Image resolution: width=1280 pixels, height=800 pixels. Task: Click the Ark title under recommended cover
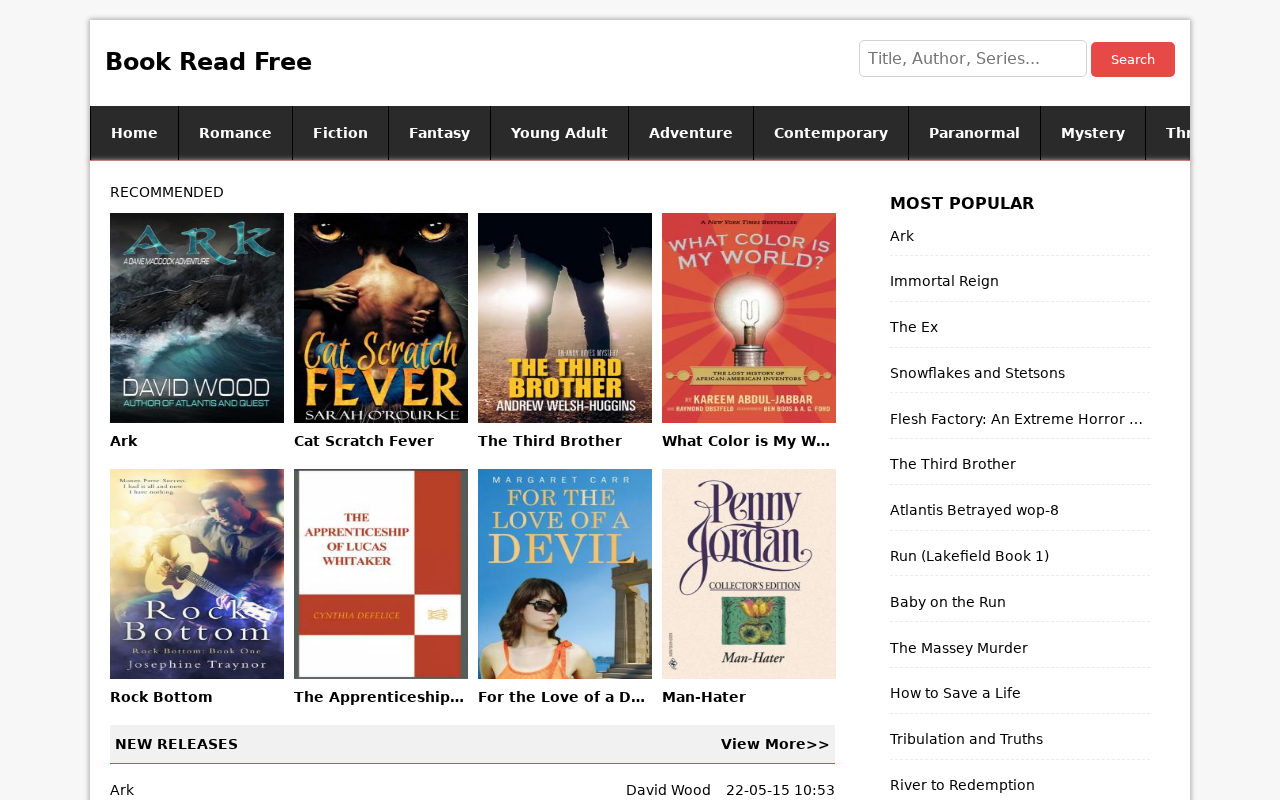pos(124,441)
